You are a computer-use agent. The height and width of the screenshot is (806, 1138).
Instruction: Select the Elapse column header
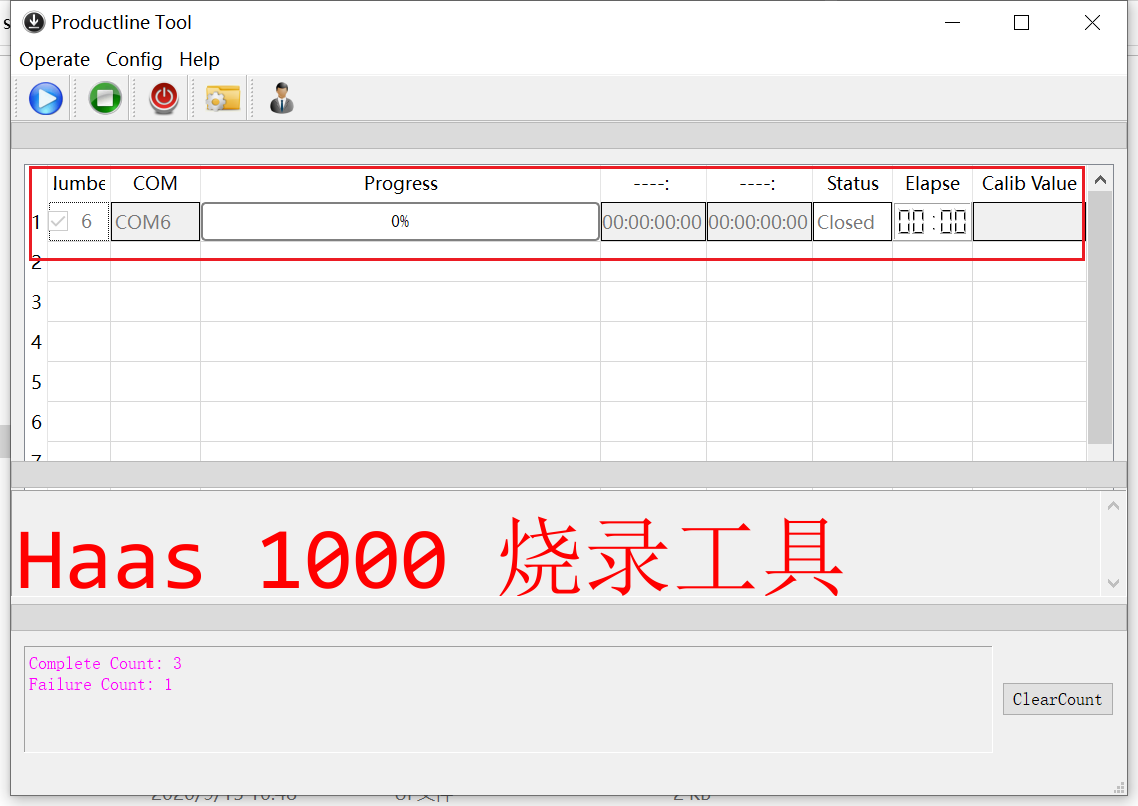click(933, 184)
